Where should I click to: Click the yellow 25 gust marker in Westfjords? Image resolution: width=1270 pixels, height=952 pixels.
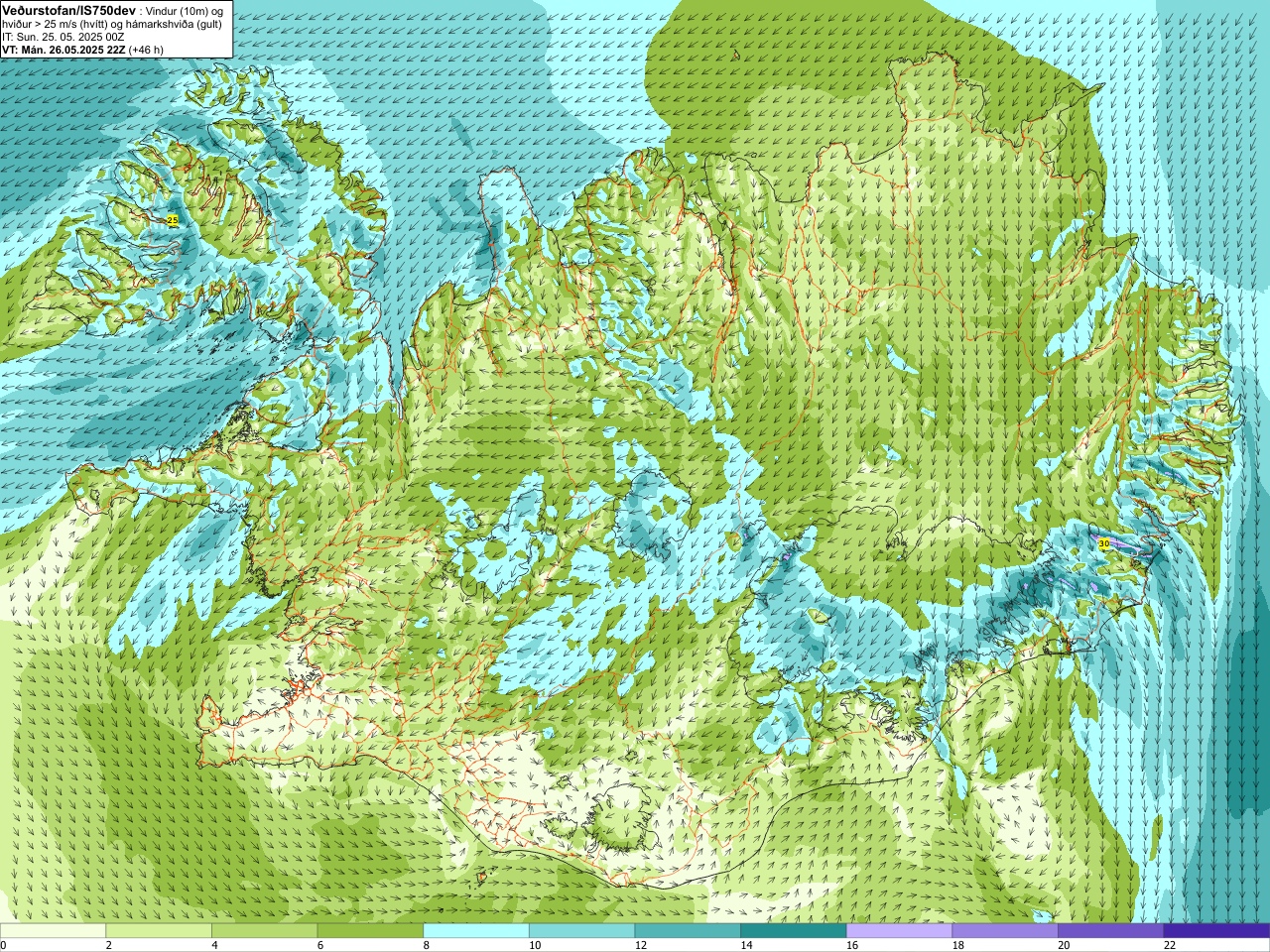point(173,219)
